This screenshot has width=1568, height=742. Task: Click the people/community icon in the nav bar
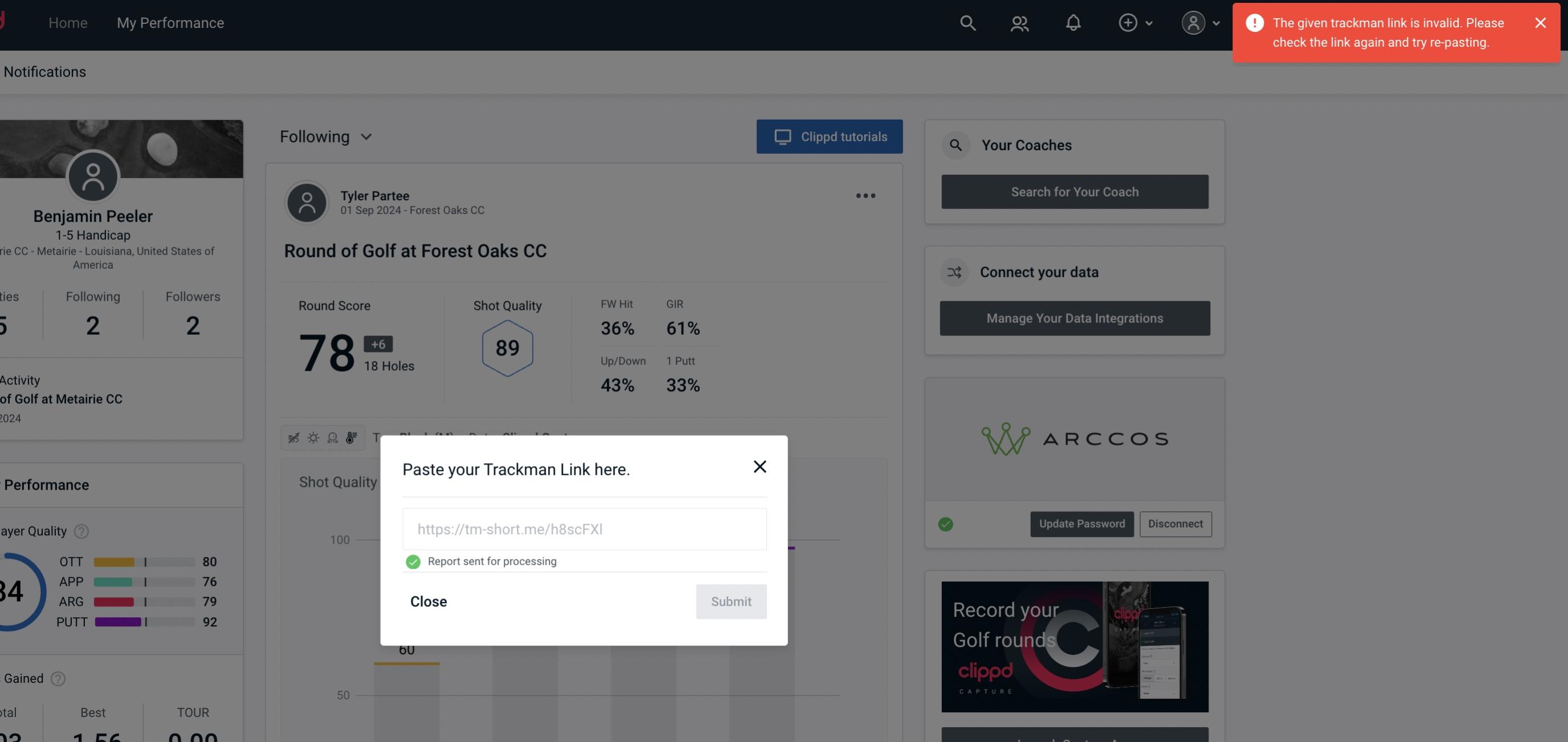pos(1020,22)
